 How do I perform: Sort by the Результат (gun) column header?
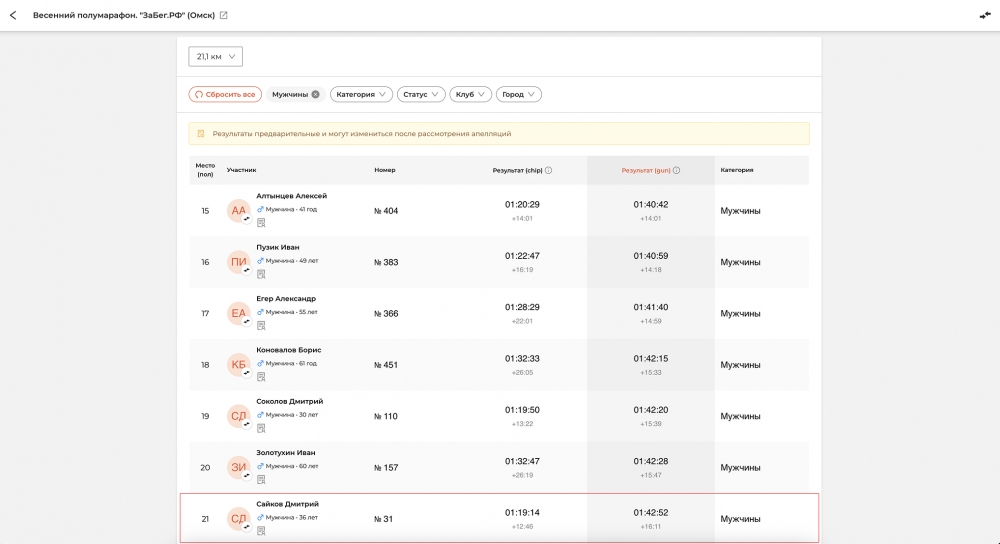click(645, 170)
